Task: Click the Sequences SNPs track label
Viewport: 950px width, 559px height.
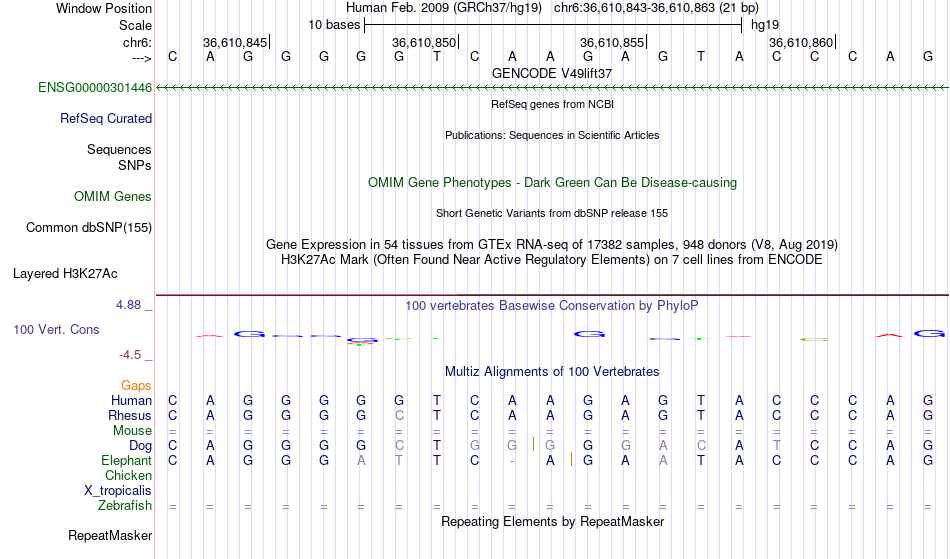Action: point(119,157)
